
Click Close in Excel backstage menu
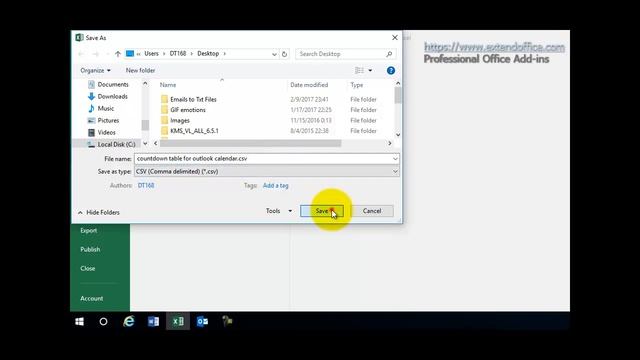88,268
